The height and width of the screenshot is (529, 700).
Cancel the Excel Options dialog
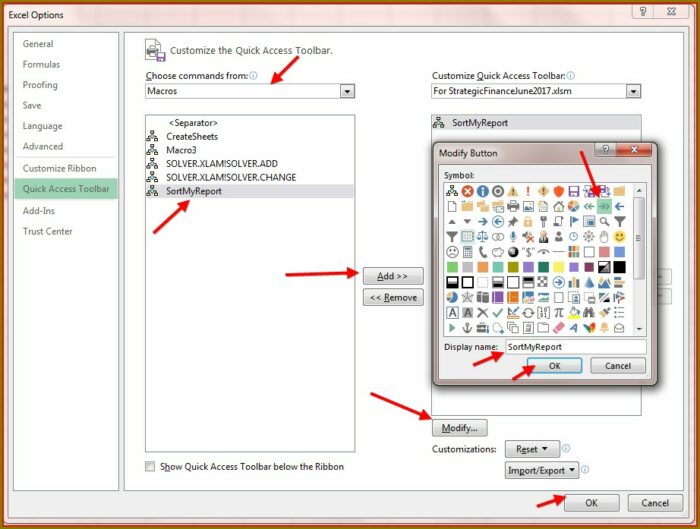655,503
